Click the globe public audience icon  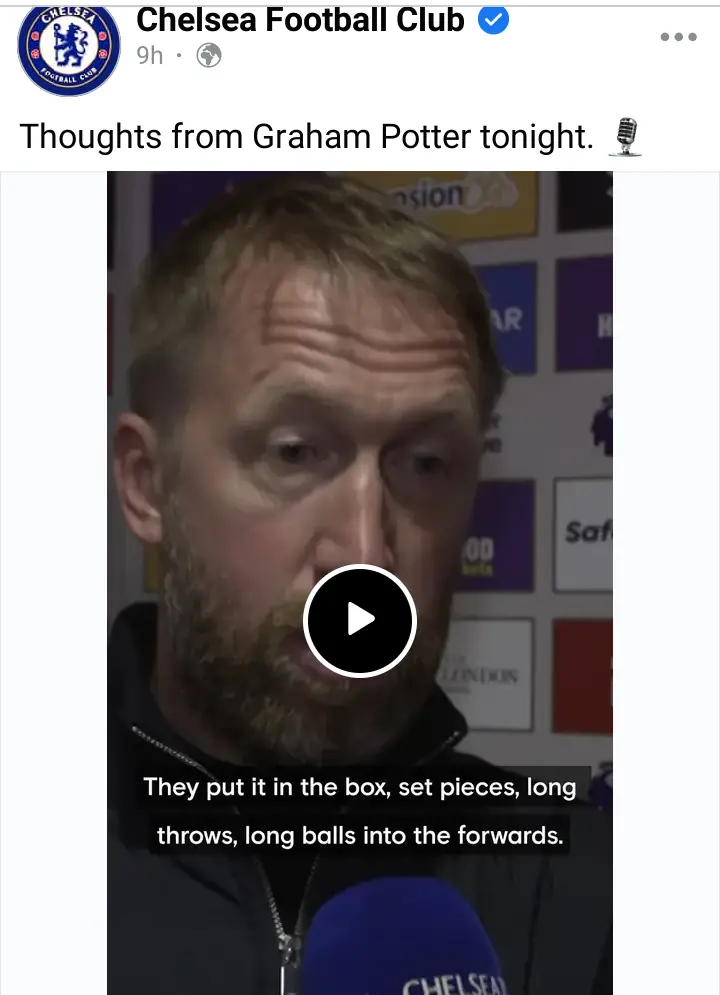[x=209, y=56]
